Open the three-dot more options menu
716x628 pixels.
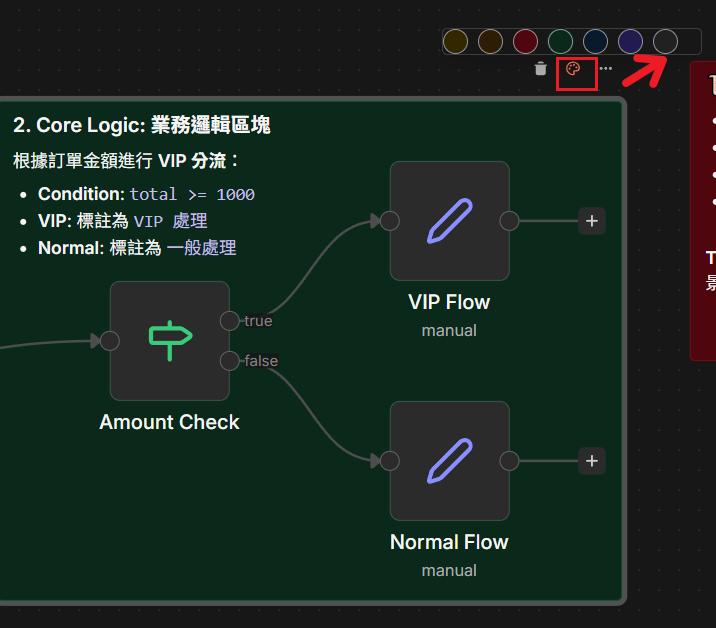pyautogui.click(x=606, y=69)
